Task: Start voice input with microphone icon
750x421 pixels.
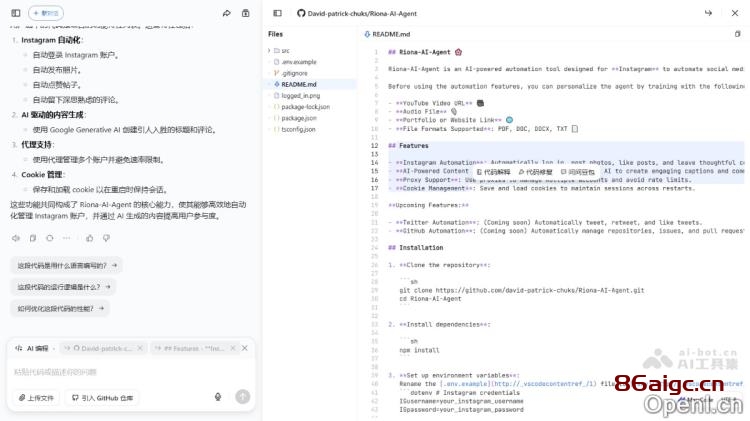Action: pos(218,397)
